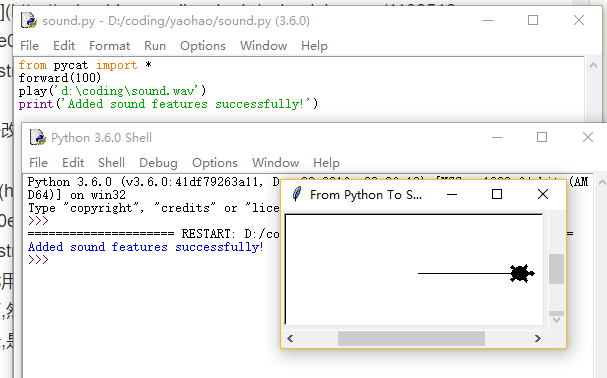Open Help menu in sound.py editor
Screen dimensions: 607x378
(x=314, y=46)
